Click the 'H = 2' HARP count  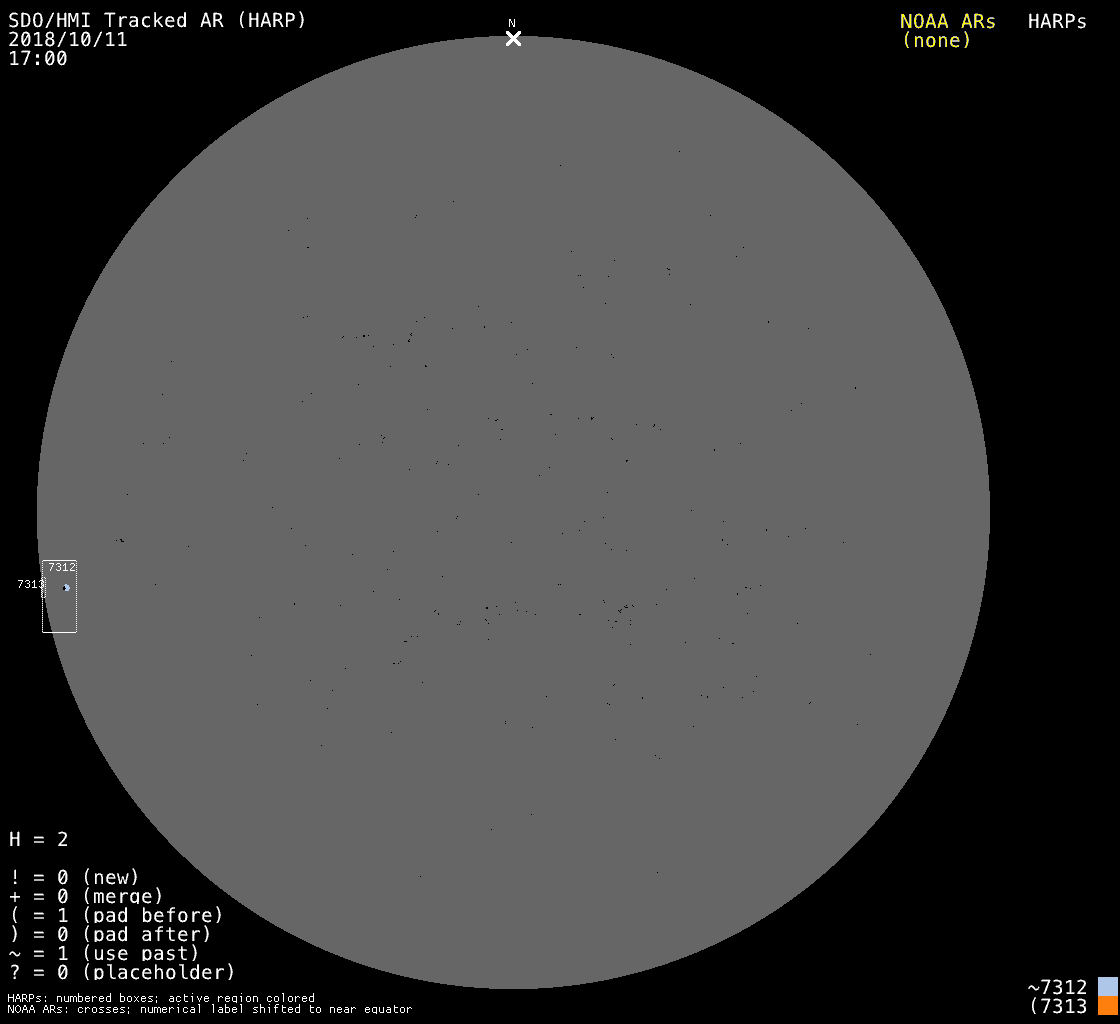(39, 839)
